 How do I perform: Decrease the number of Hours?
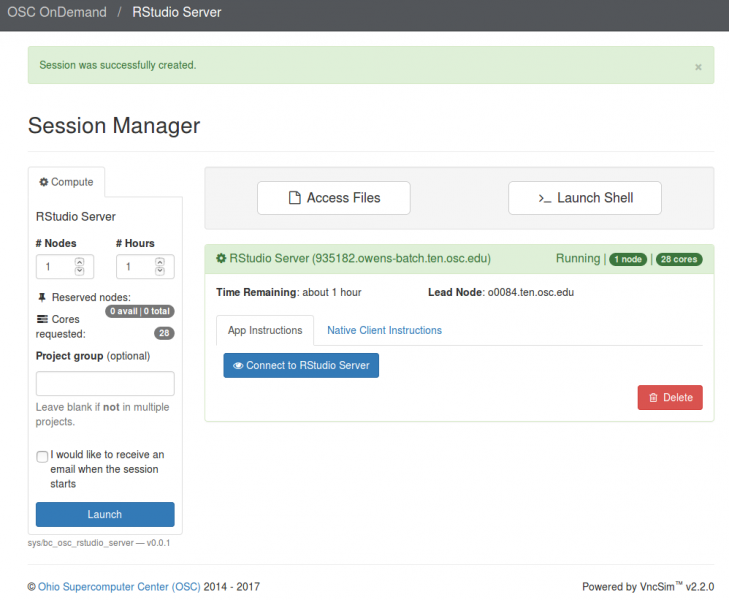160,271
